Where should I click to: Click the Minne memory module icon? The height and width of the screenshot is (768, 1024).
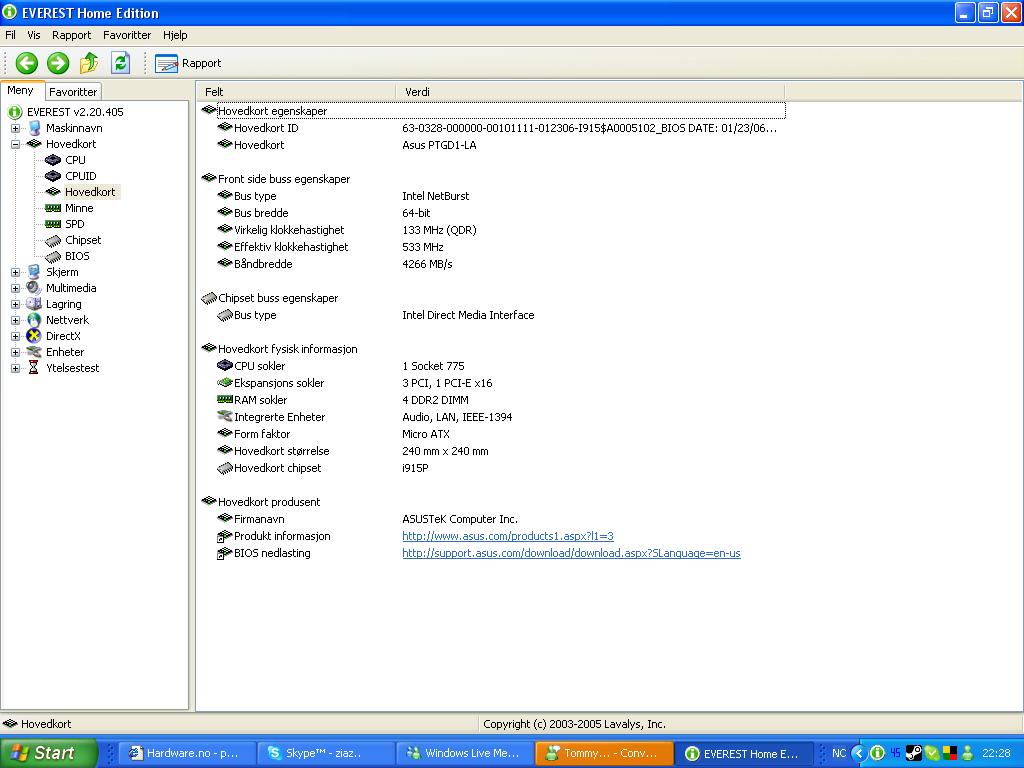coord(53,208)
